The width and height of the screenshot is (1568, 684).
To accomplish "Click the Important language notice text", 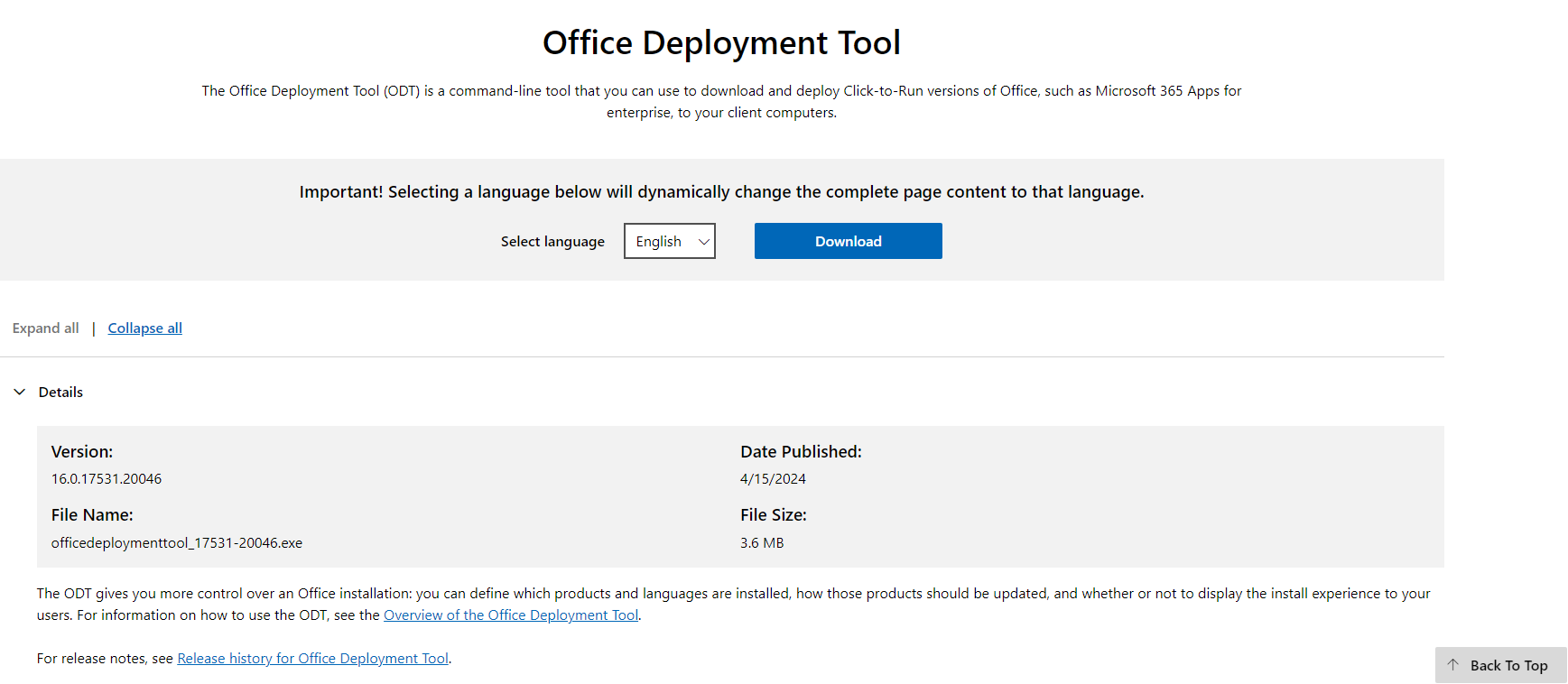I will [x=721, y=192].
